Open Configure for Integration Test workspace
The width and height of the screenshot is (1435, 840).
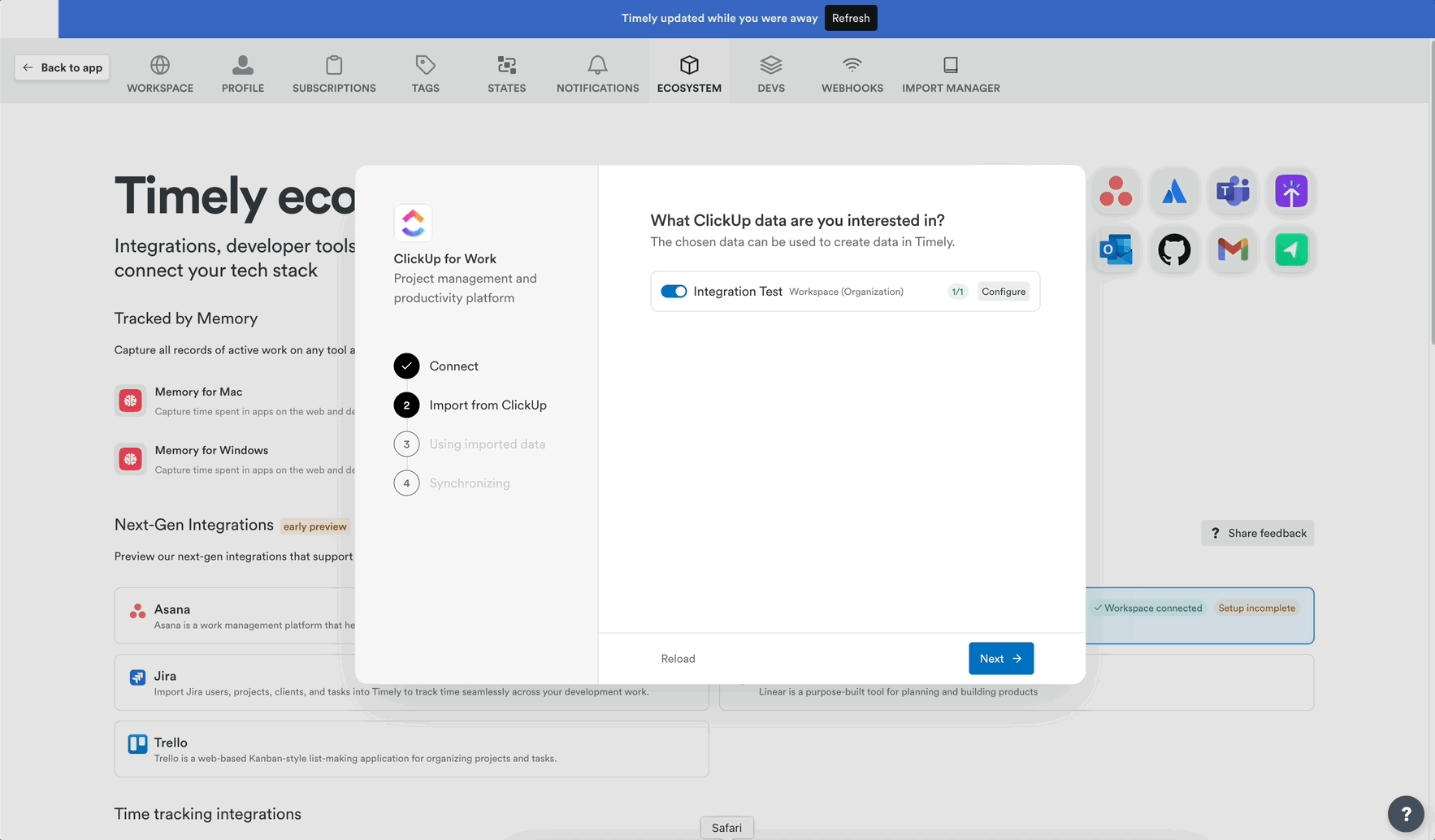coord(1004,291)
